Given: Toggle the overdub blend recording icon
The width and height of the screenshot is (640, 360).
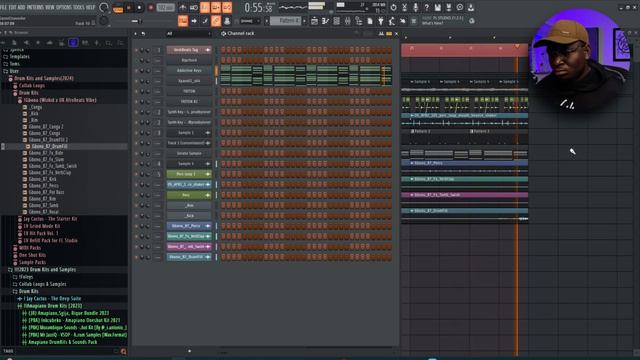Looking at the screenshot, I should tap(216, 7).
